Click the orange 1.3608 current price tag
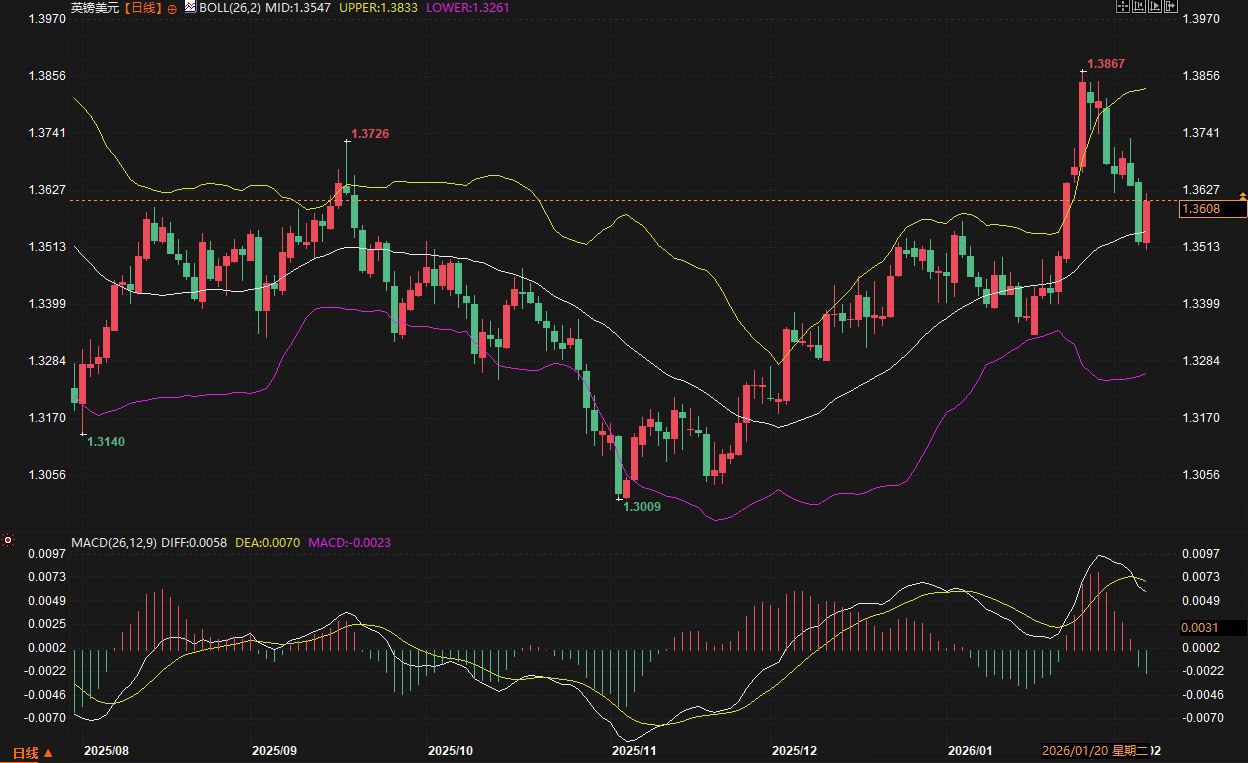Image resolution: width=1248 pixels, height=763 pixels. (1212, 209)
